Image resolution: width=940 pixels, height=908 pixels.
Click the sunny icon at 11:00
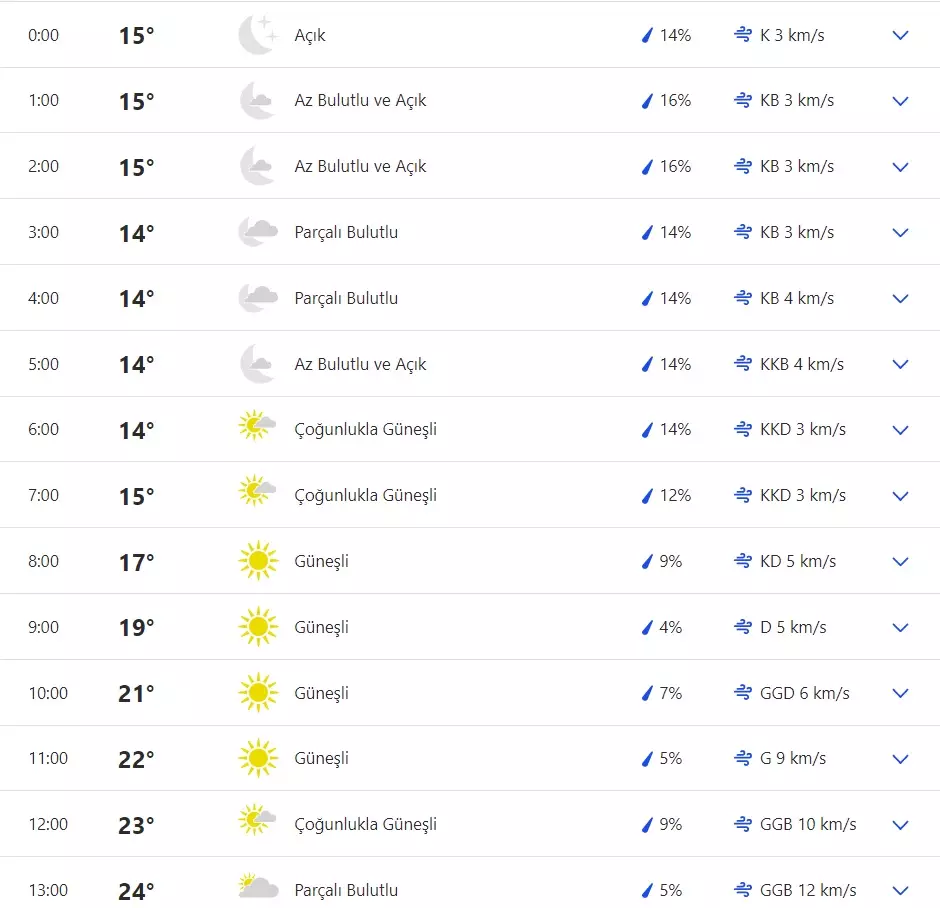[257, 757]
